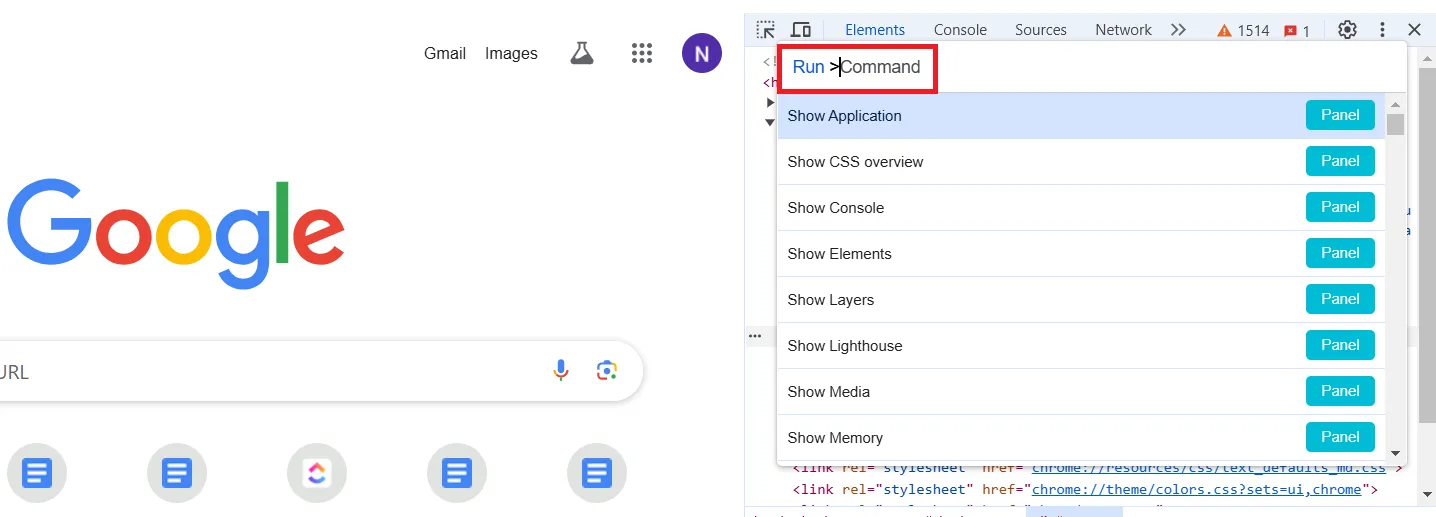Expand more DevTools tabs chevron
Viewport: 1436px width, 517px height.
pos(1178,30)
